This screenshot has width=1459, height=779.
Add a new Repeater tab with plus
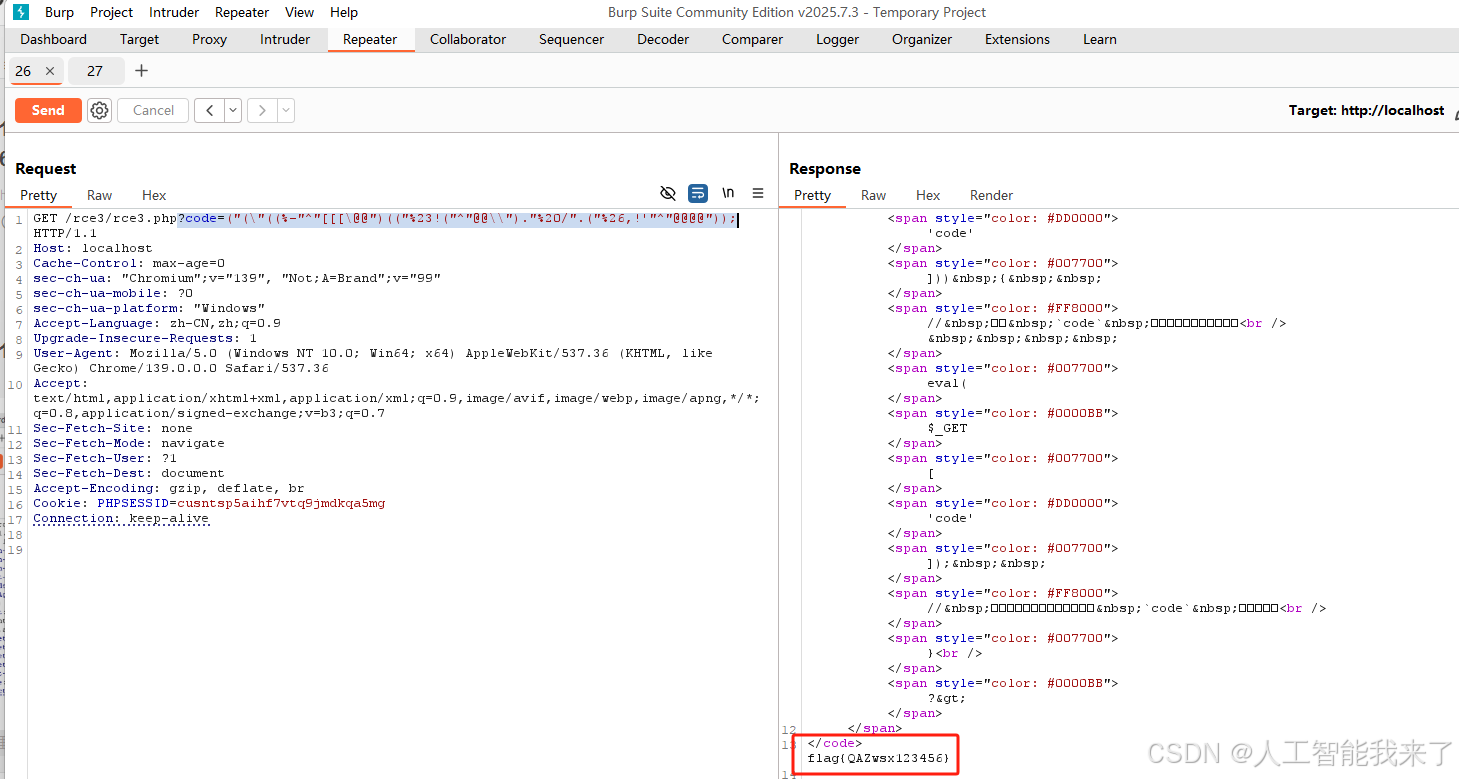click(x=141, y=70)
